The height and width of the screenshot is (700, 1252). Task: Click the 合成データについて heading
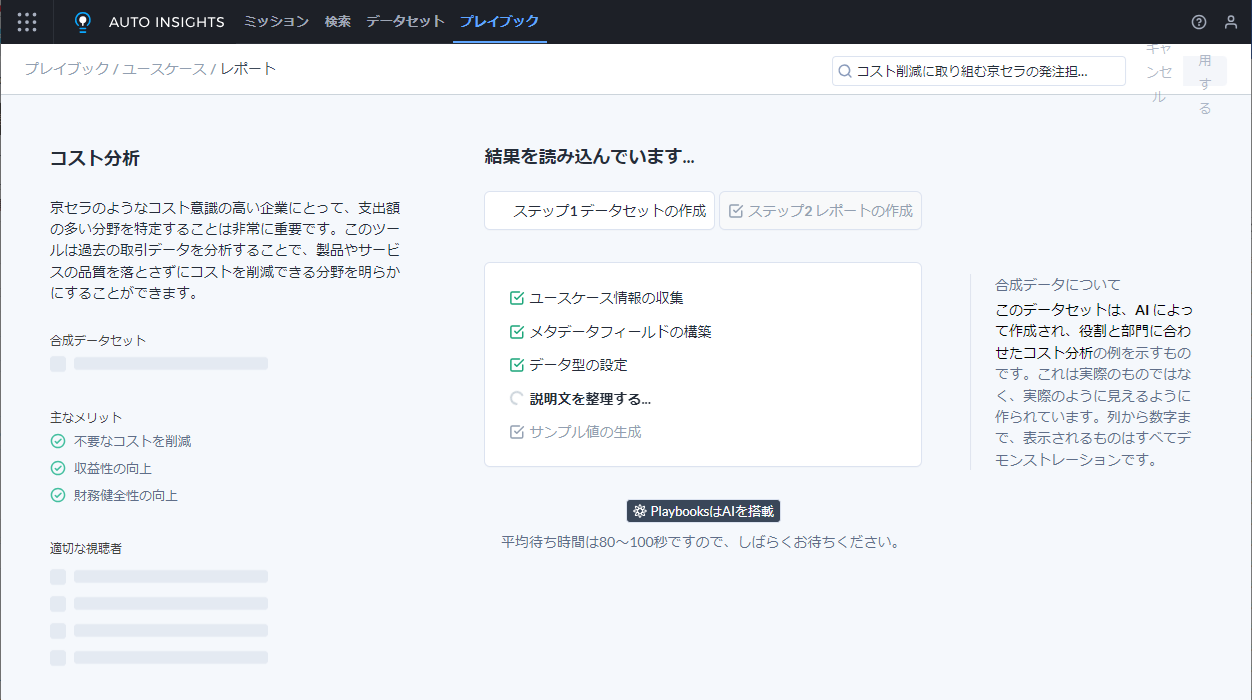[x=1058, y=285]
